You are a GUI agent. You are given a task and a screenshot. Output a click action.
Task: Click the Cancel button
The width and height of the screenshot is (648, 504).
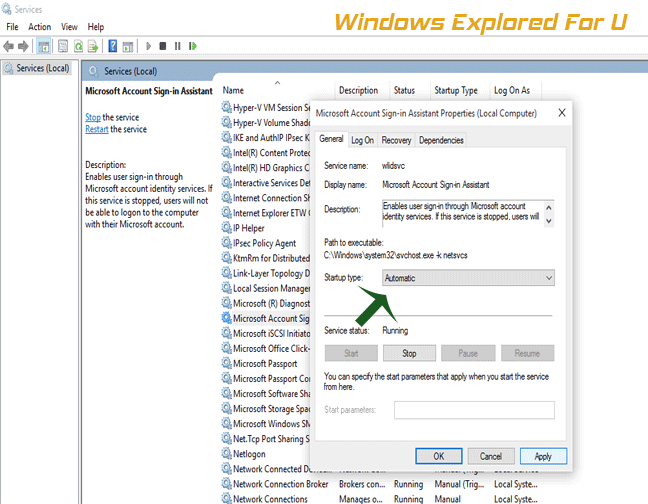(491, 456)
